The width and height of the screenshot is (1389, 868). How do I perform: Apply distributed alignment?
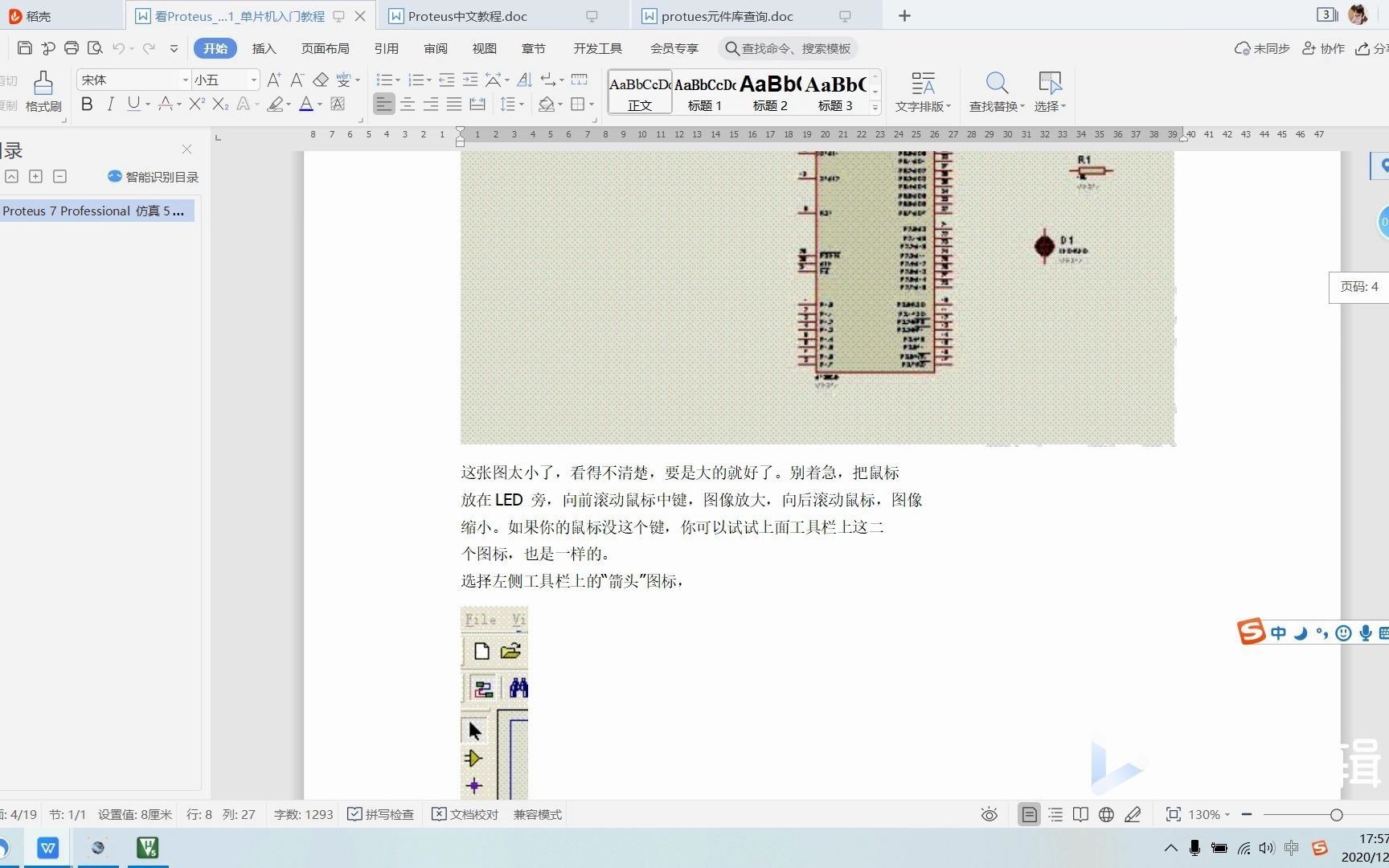(x=477, y=104)
